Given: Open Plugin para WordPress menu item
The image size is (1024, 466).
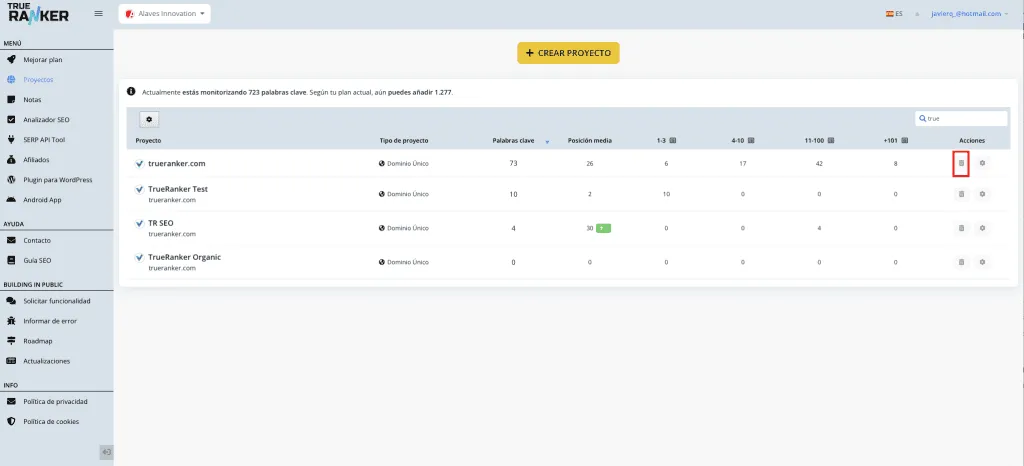Looking at the screenshot, I should (x=57, y=179).
